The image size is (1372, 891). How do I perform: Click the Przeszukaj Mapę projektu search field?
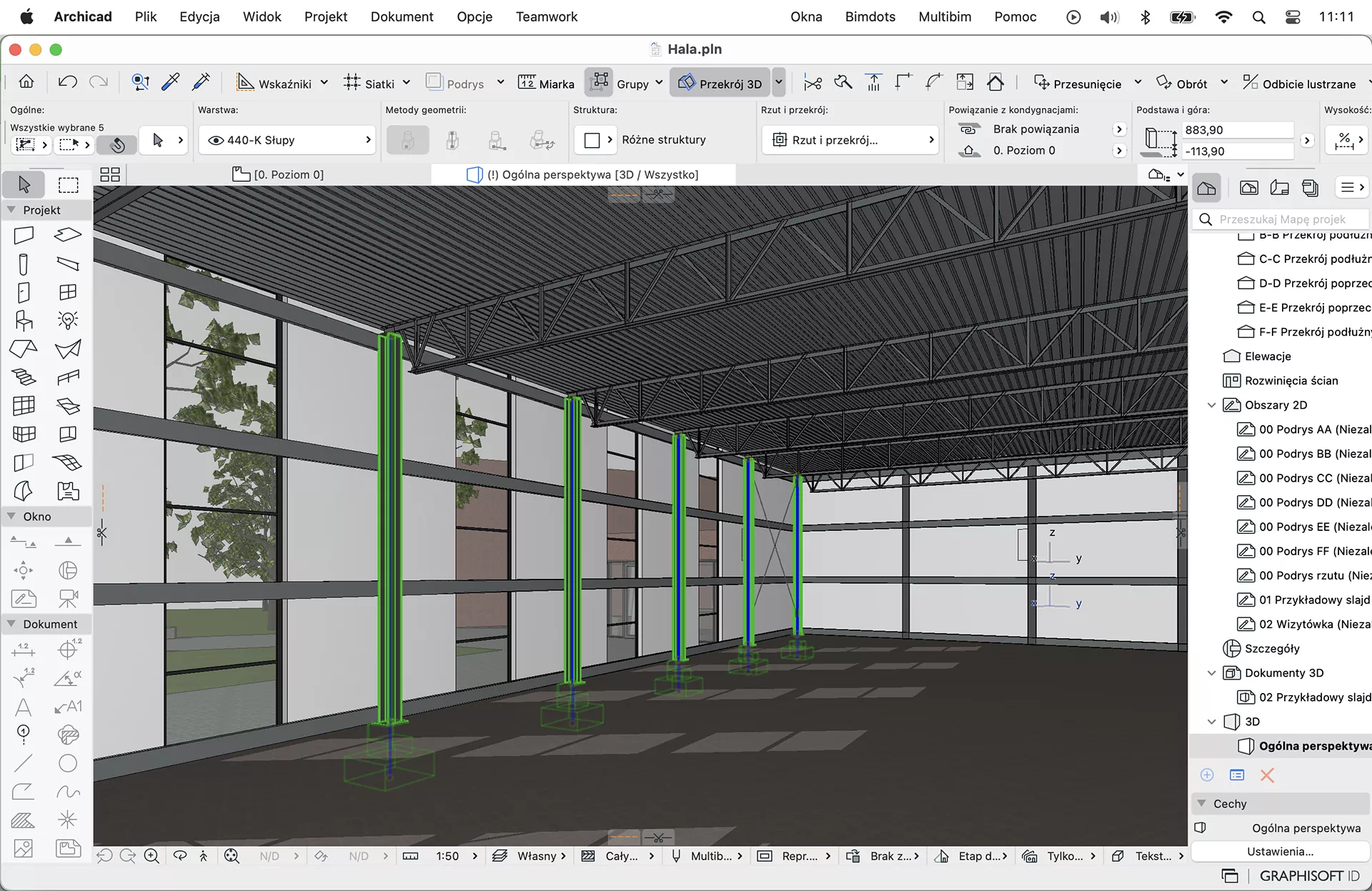pyautogui.click(x=1282, y=219)
